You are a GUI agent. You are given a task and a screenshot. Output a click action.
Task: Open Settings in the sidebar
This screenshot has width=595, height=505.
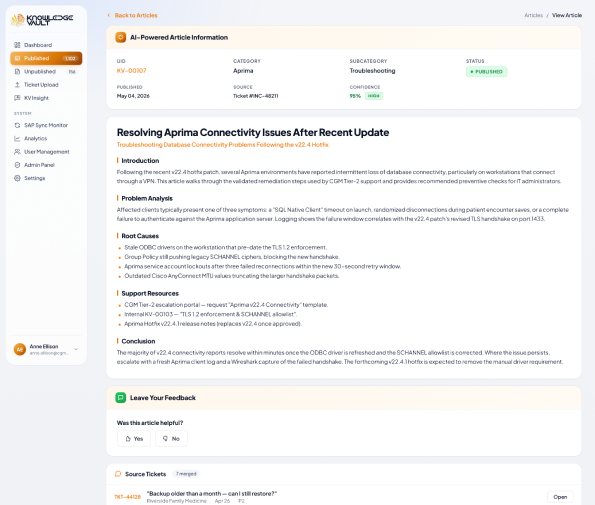[x=46, y=178]
